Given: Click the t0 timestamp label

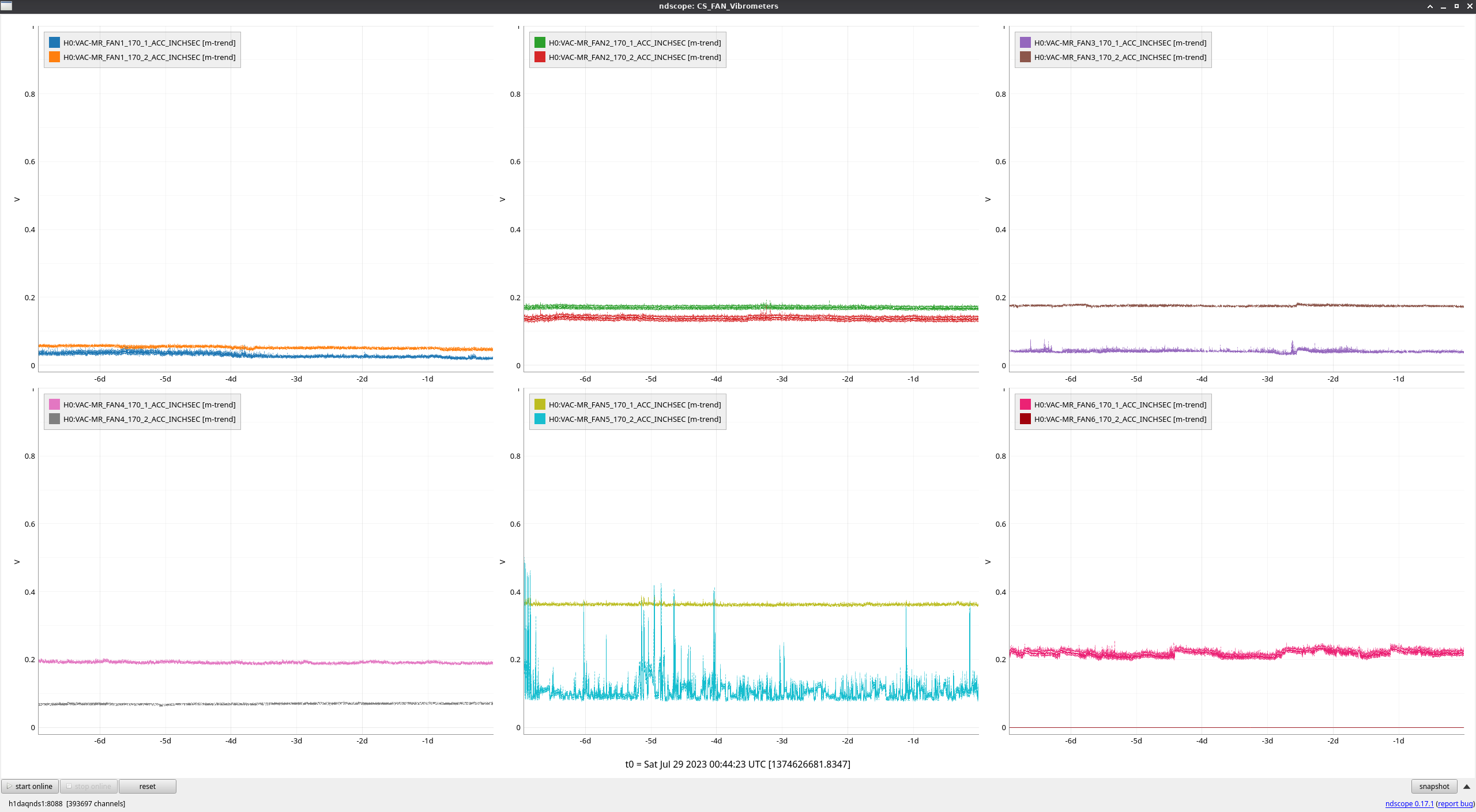Looking at the screenshot, I should [x=737, y=764].
